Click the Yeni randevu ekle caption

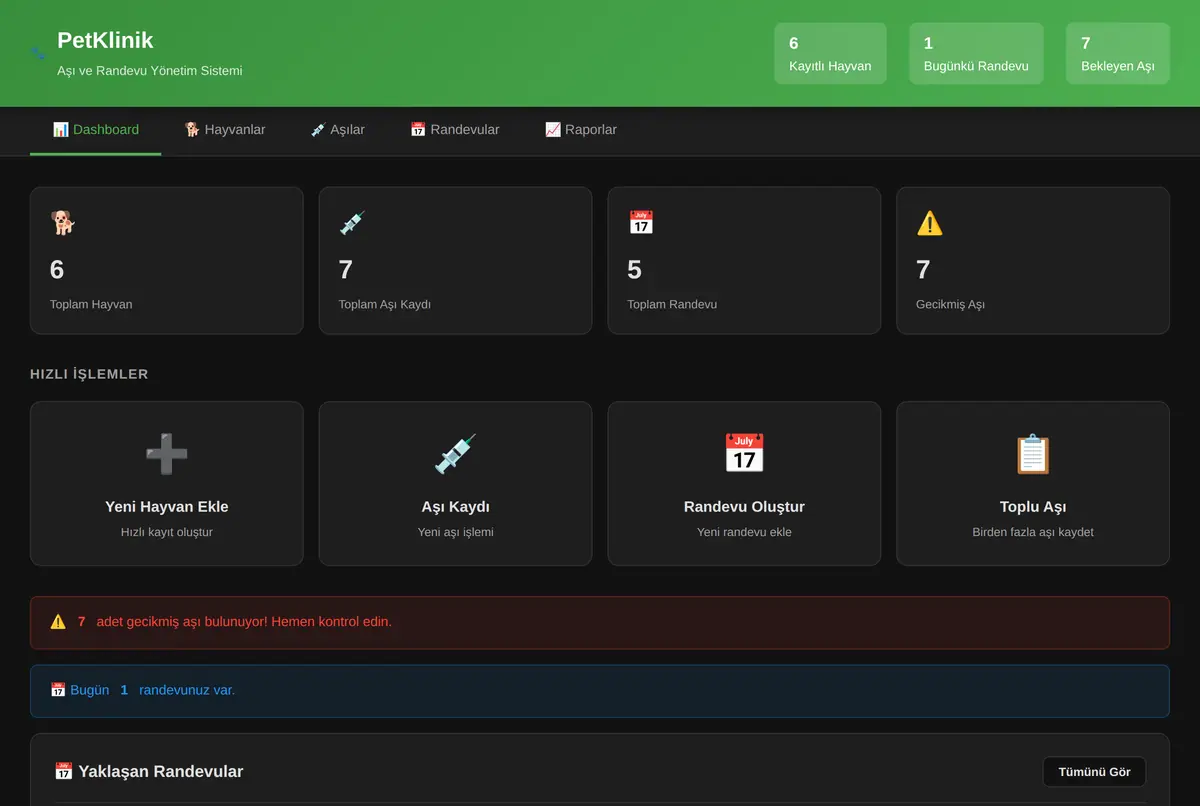tap(744, 532)
